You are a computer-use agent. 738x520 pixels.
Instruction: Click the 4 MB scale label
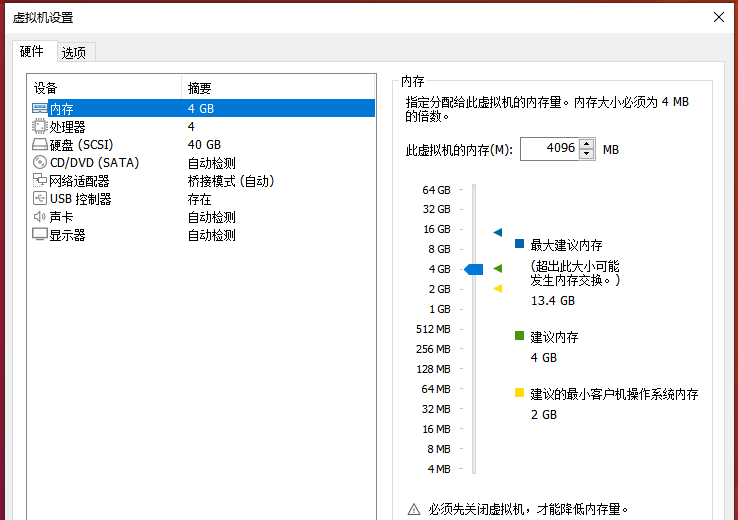439,469
